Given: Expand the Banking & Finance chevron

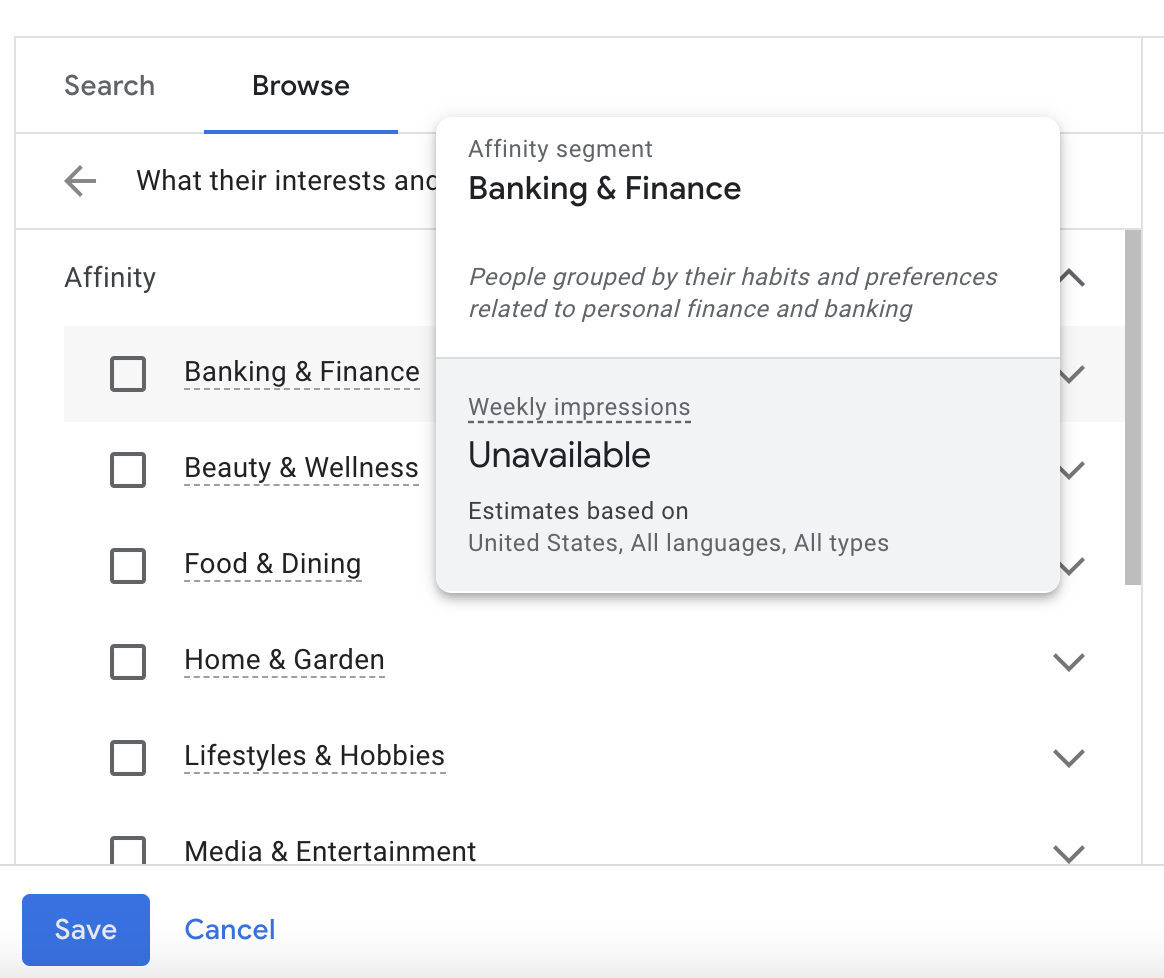Looking at the screenshot, I should 1073,374.
